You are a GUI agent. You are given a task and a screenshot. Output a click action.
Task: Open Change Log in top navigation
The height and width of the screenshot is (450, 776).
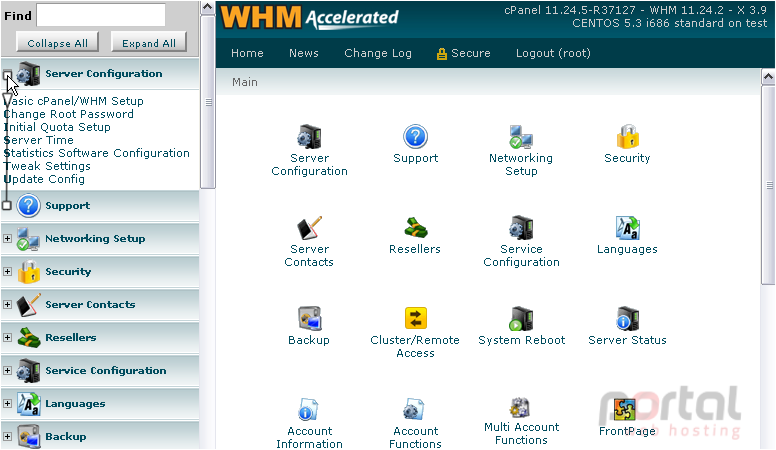[x=378, y=53]
